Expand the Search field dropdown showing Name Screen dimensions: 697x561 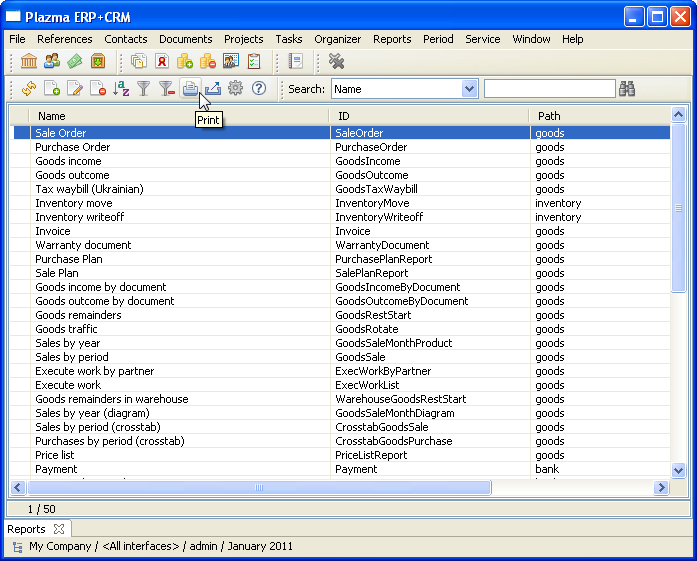470,89
